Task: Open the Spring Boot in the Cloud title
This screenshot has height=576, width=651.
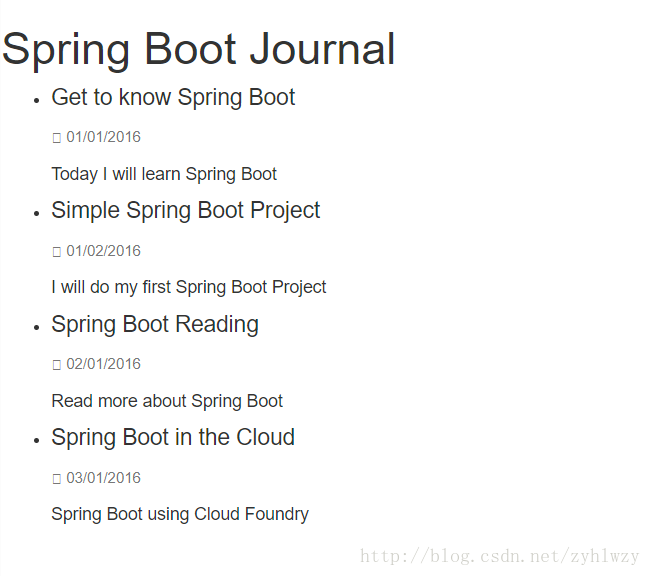Action: click(x=173, y=437)
